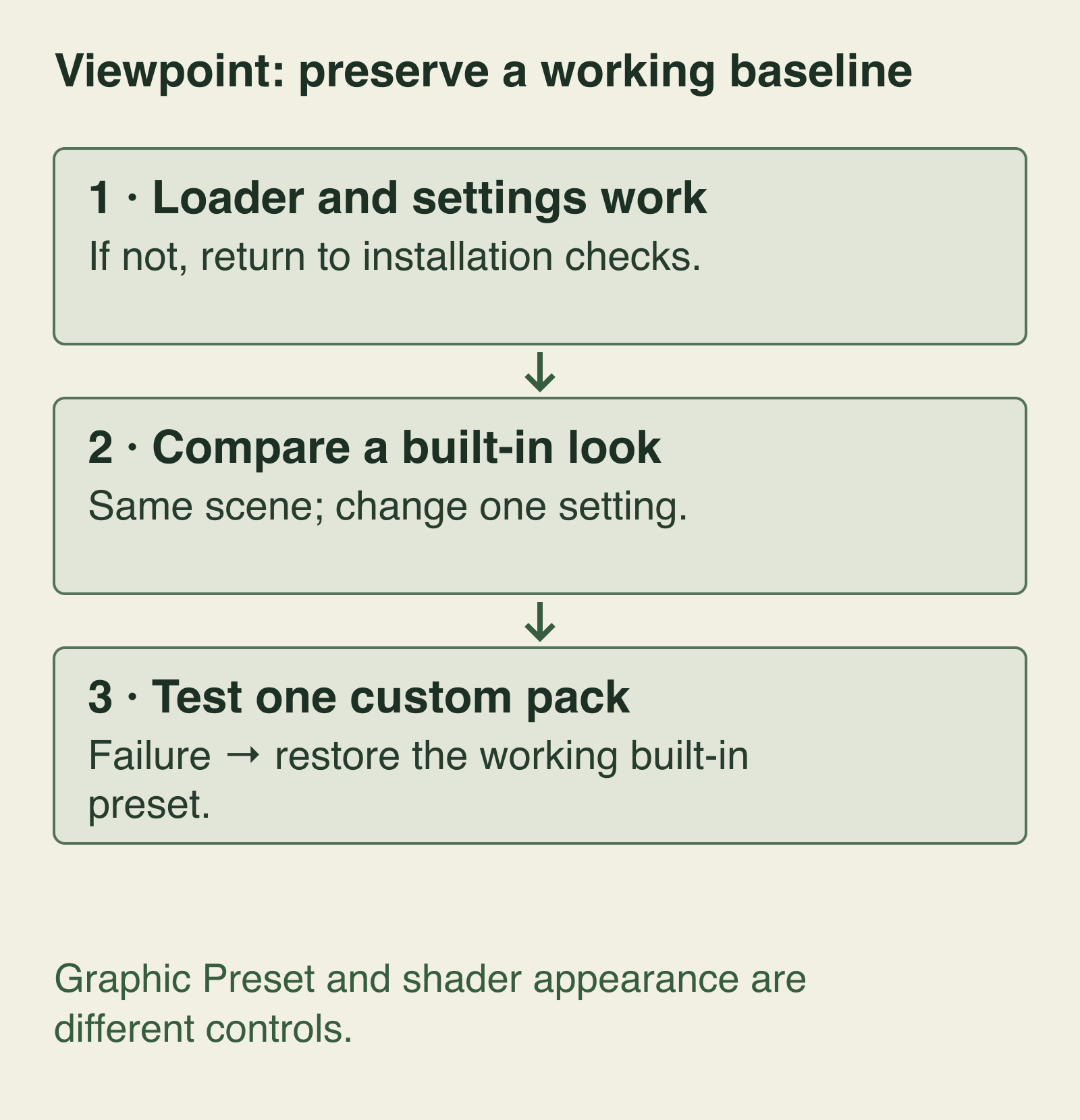Click the number "1" in first step
The height and width of the screenshot is (1120, 1080).
coord(99,198)
